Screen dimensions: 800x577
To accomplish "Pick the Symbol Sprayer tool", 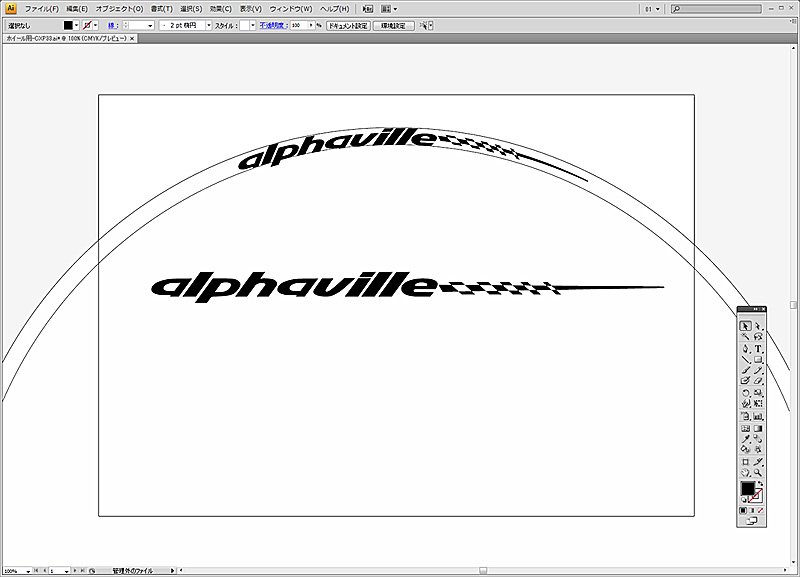I will (745, 416).
